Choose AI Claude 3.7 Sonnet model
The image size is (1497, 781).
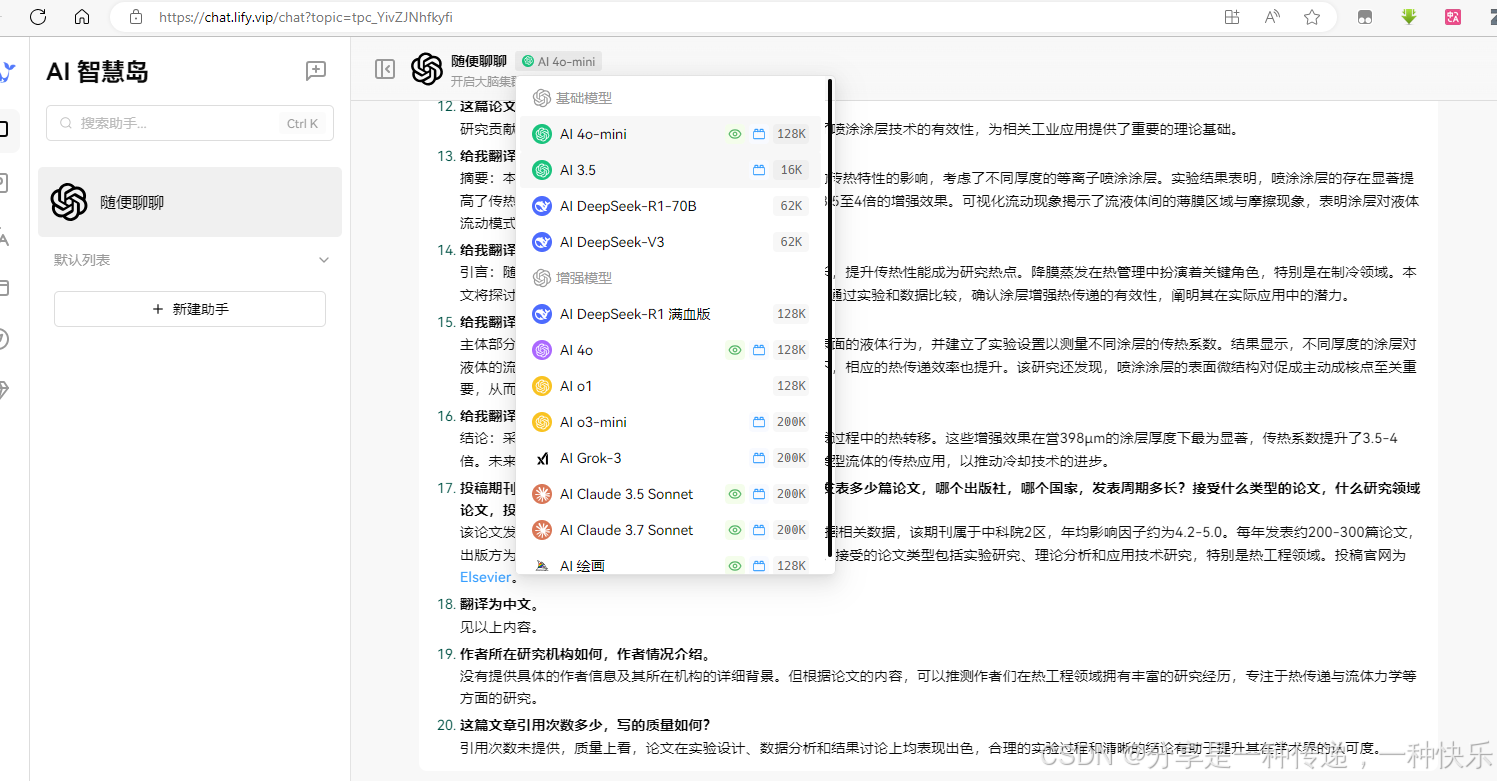(670, 530)
